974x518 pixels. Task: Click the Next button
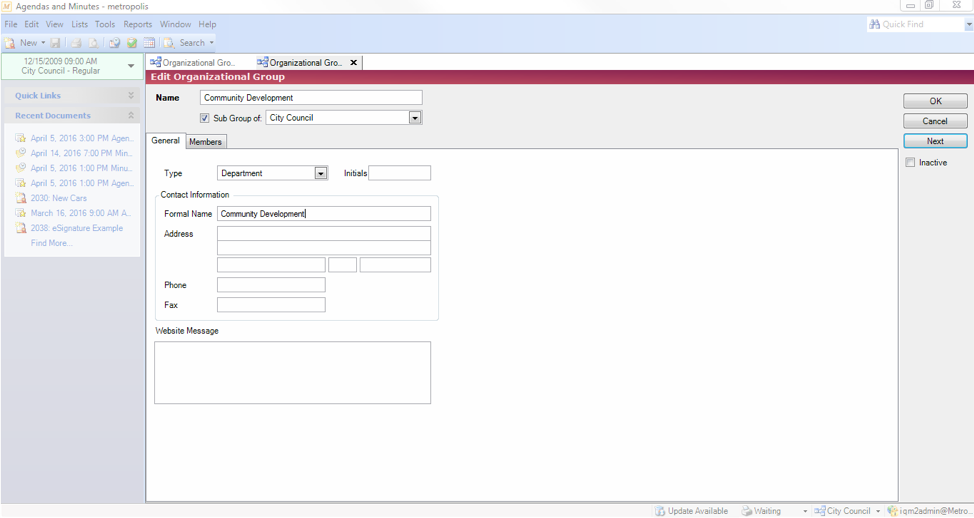pos(935,141)
